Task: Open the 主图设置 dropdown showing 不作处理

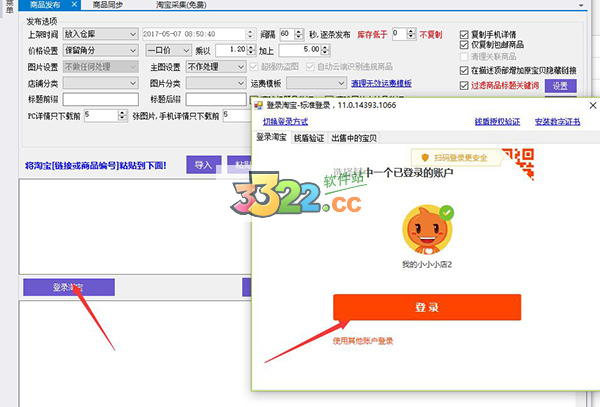Action: [x=216, y=67]
